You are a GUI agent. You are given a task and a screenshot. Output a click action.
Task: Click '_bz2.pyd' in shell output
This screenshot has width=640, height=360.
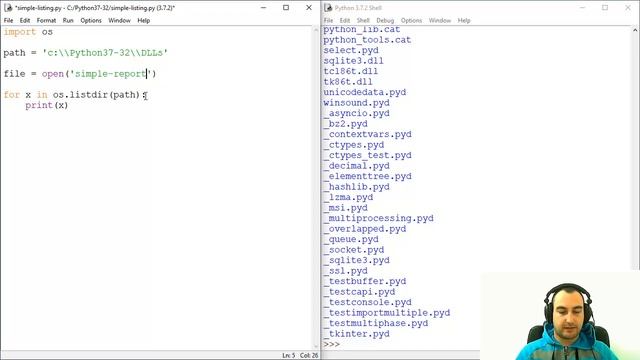[x=345, y=124]
